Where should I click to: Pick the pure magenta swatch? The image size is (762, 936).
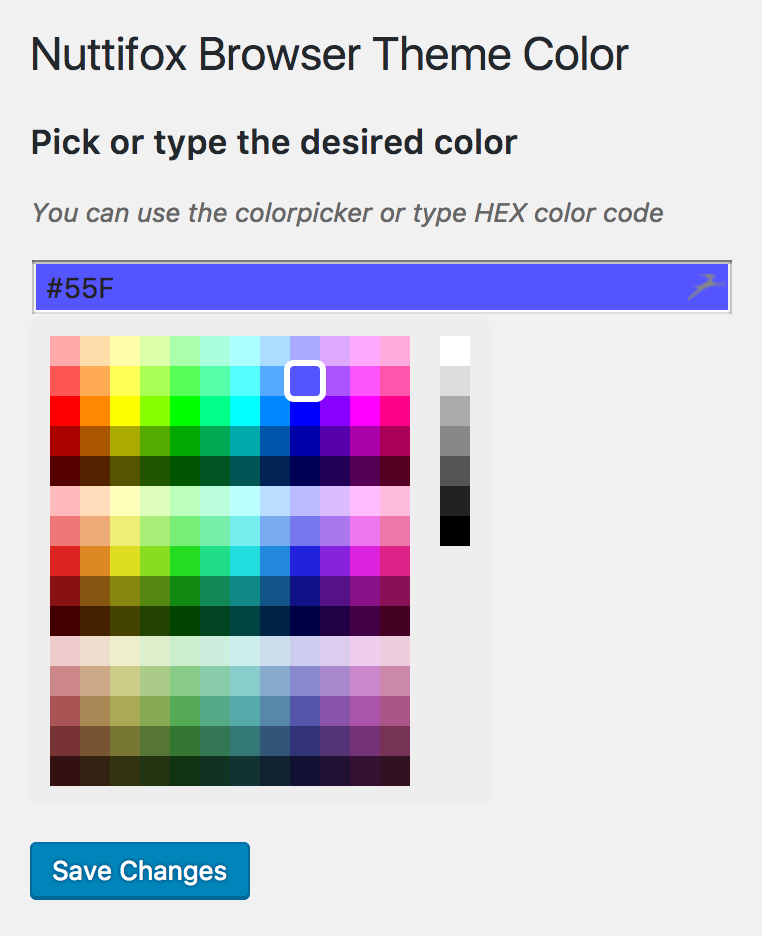point(365,411)
